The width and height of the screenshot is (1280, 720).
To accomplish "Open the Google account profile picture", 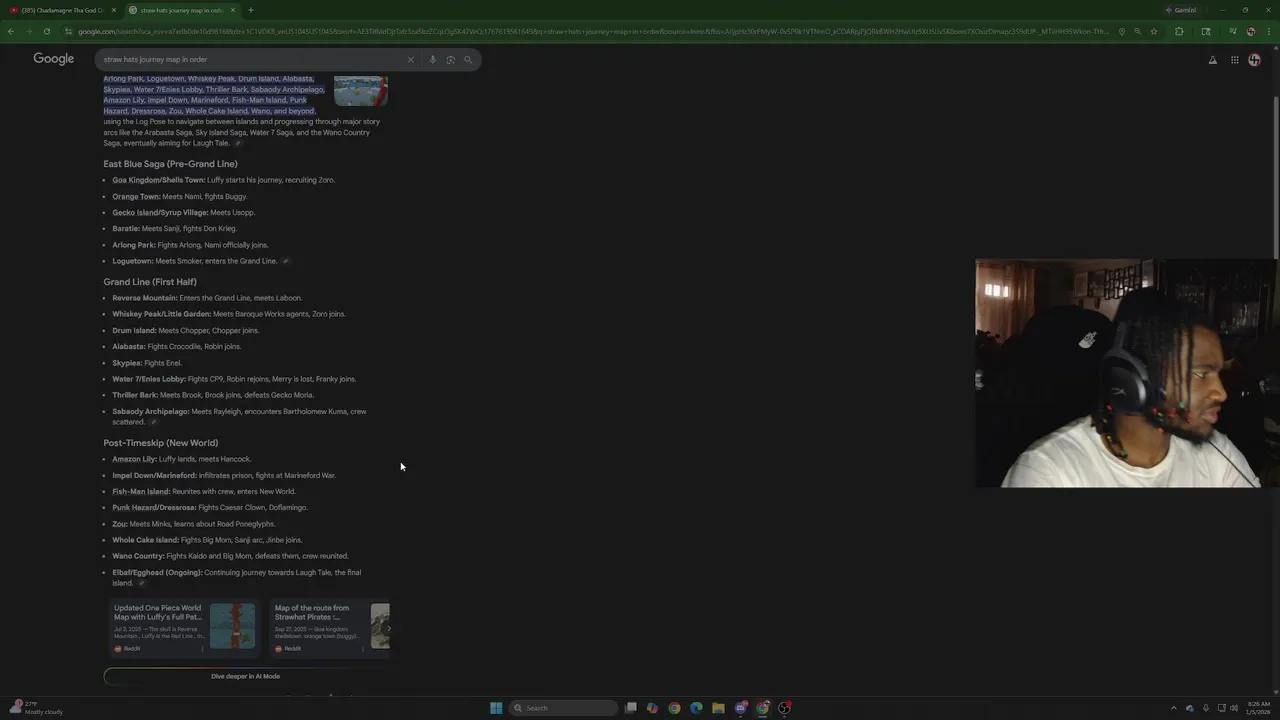I will 1255,59.
